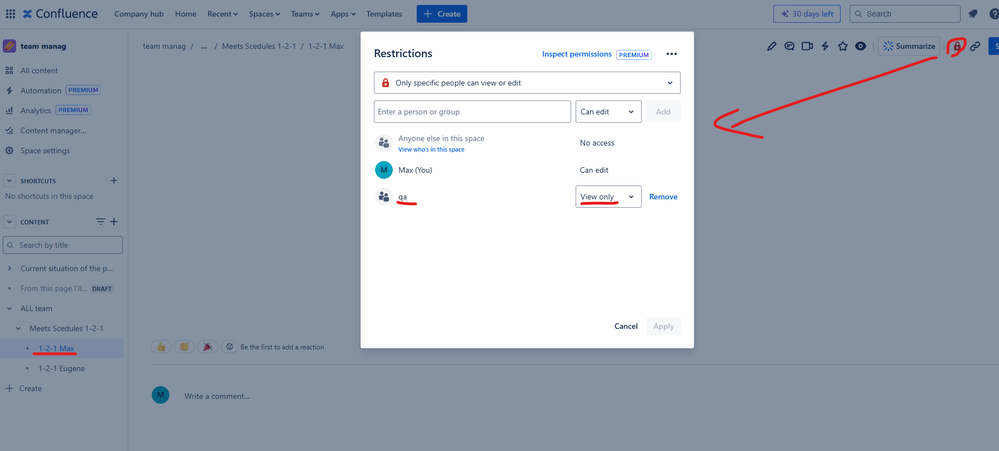
Task: Remove the qa group restriction
Action: point(663,197)
